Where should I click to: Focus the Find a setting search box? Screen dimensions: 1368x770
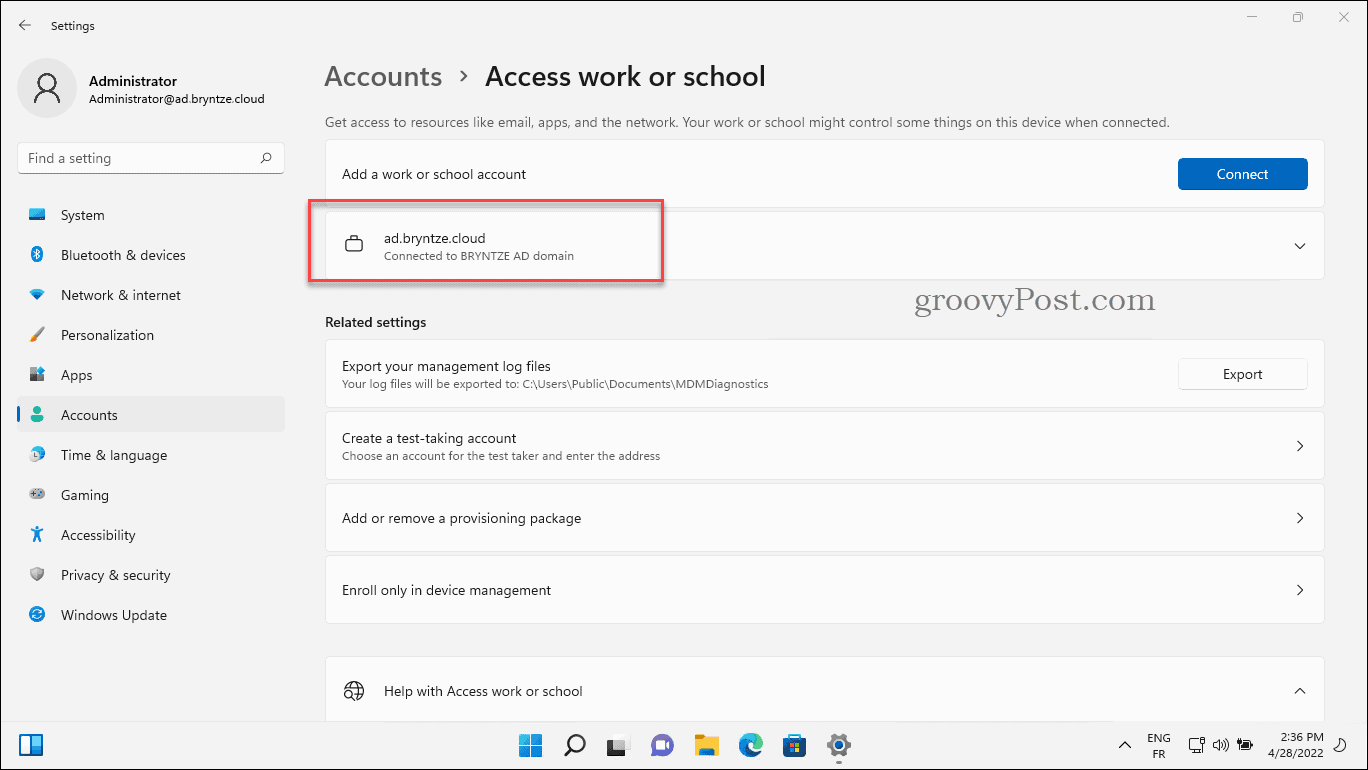[140, 158]
